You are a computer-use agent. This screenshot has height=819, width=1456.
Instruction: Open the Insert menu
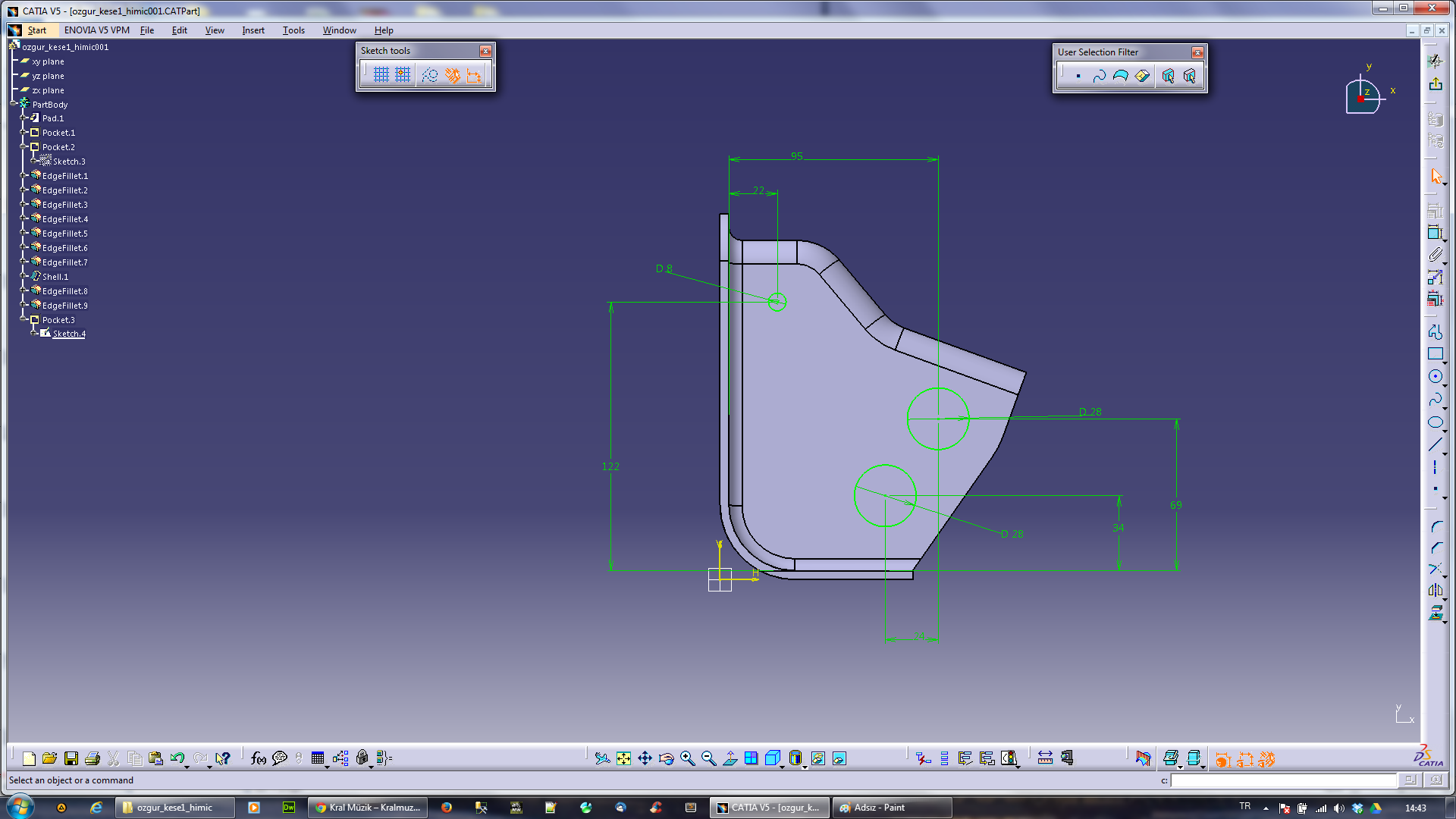coord(253,30)
